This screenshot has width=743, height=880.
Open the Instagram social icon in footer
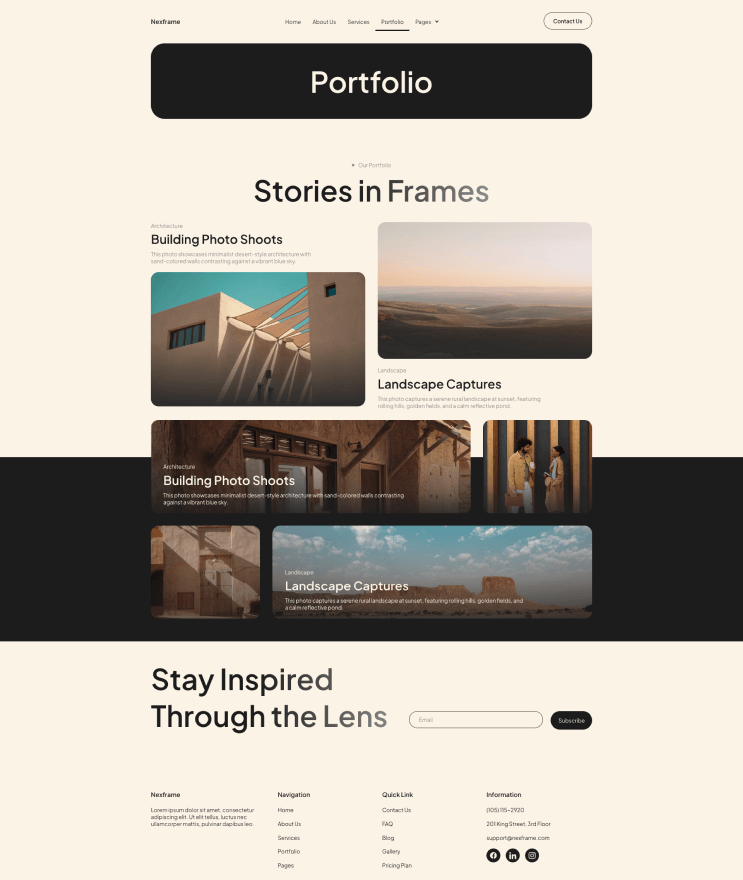pyautogui.click(x=532, y=855)
